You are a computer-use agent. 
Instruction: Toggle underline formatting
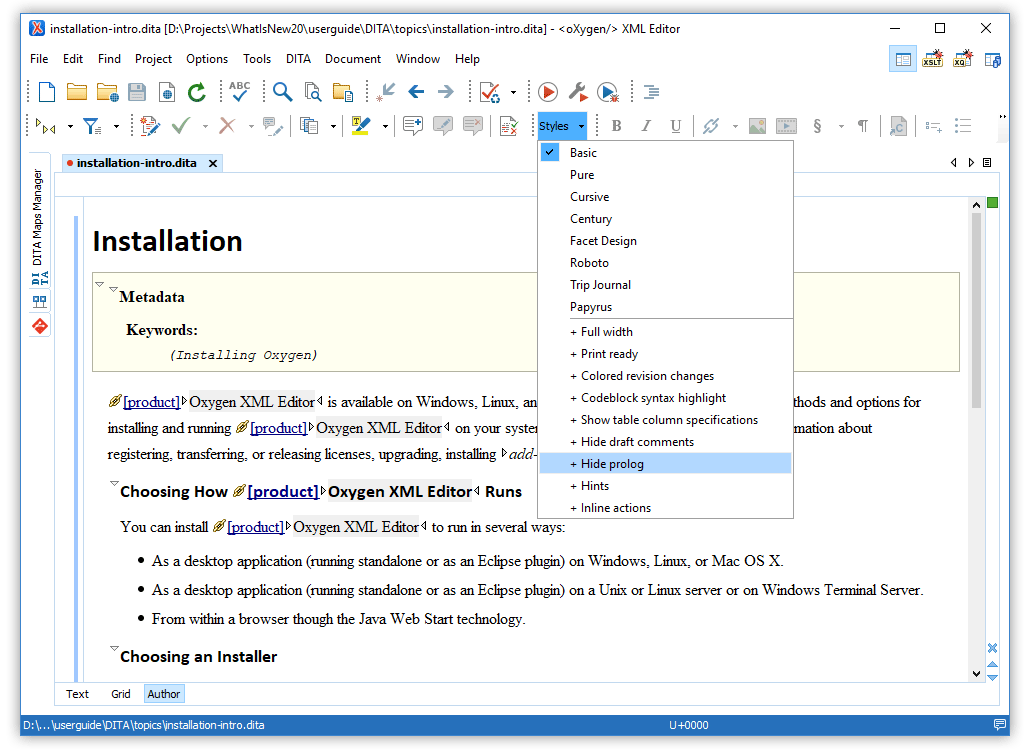(x=676, y=126)
